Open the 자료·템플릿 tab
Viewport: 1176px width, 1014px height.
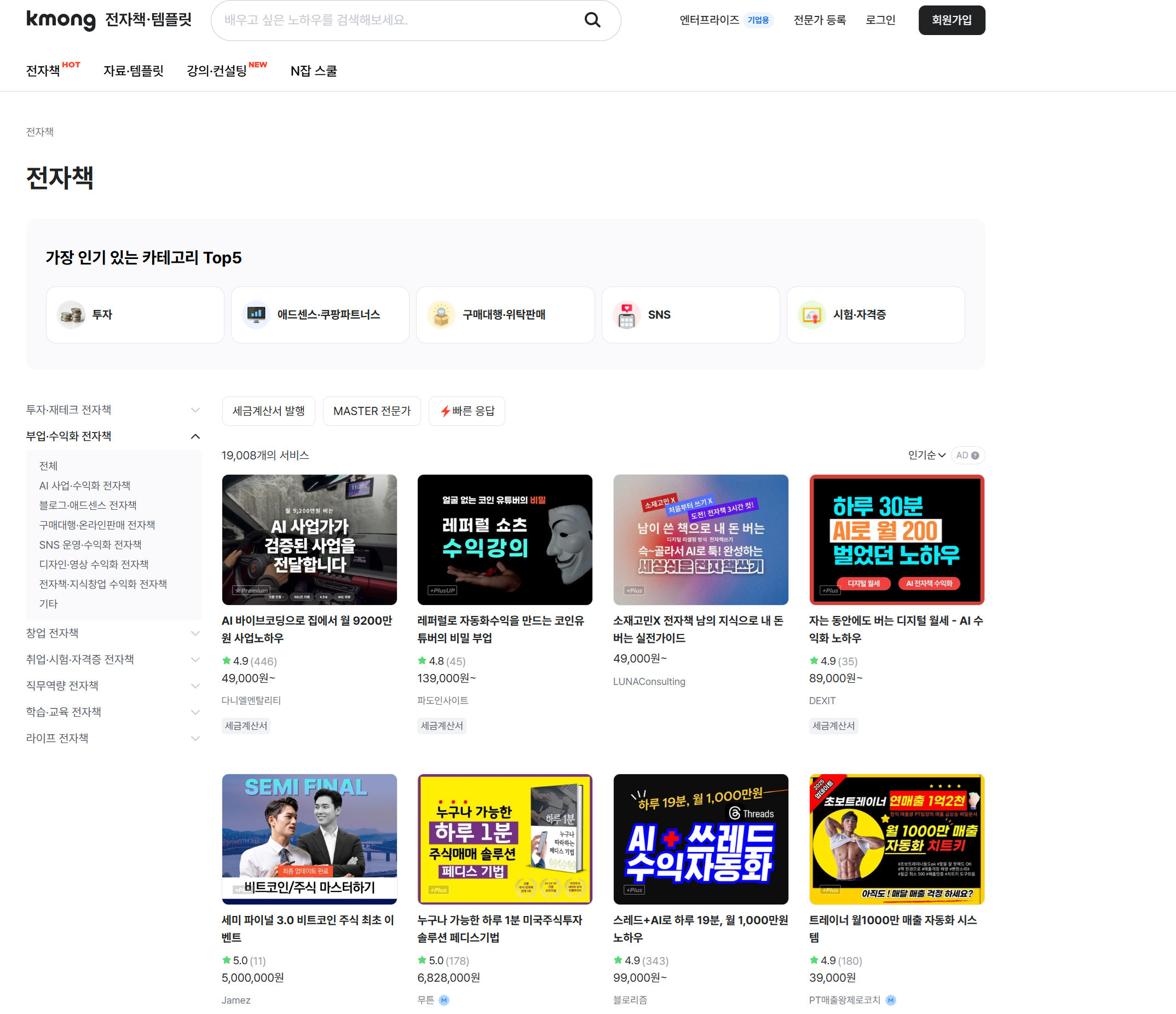point(134,71)
